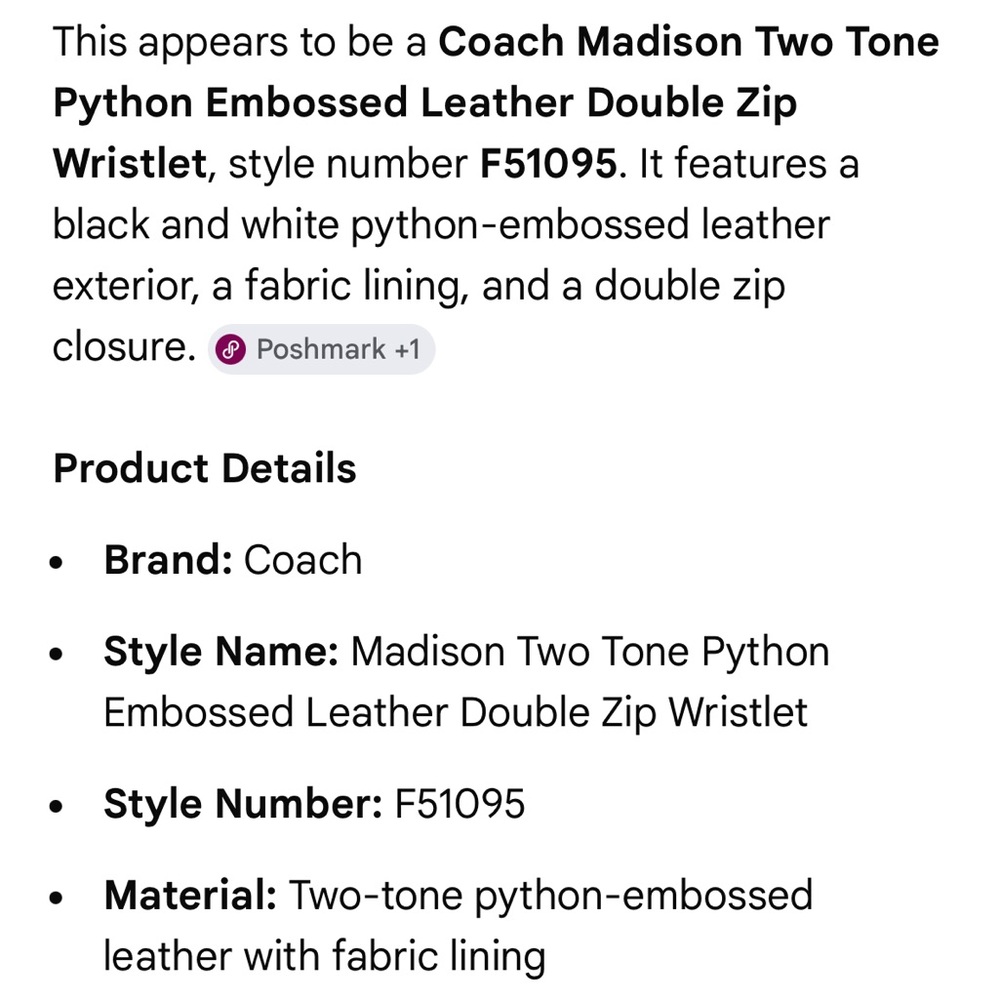
Task: Click bold "Wristlet" in the first paragraph
Action: click(x=129, y=165)
